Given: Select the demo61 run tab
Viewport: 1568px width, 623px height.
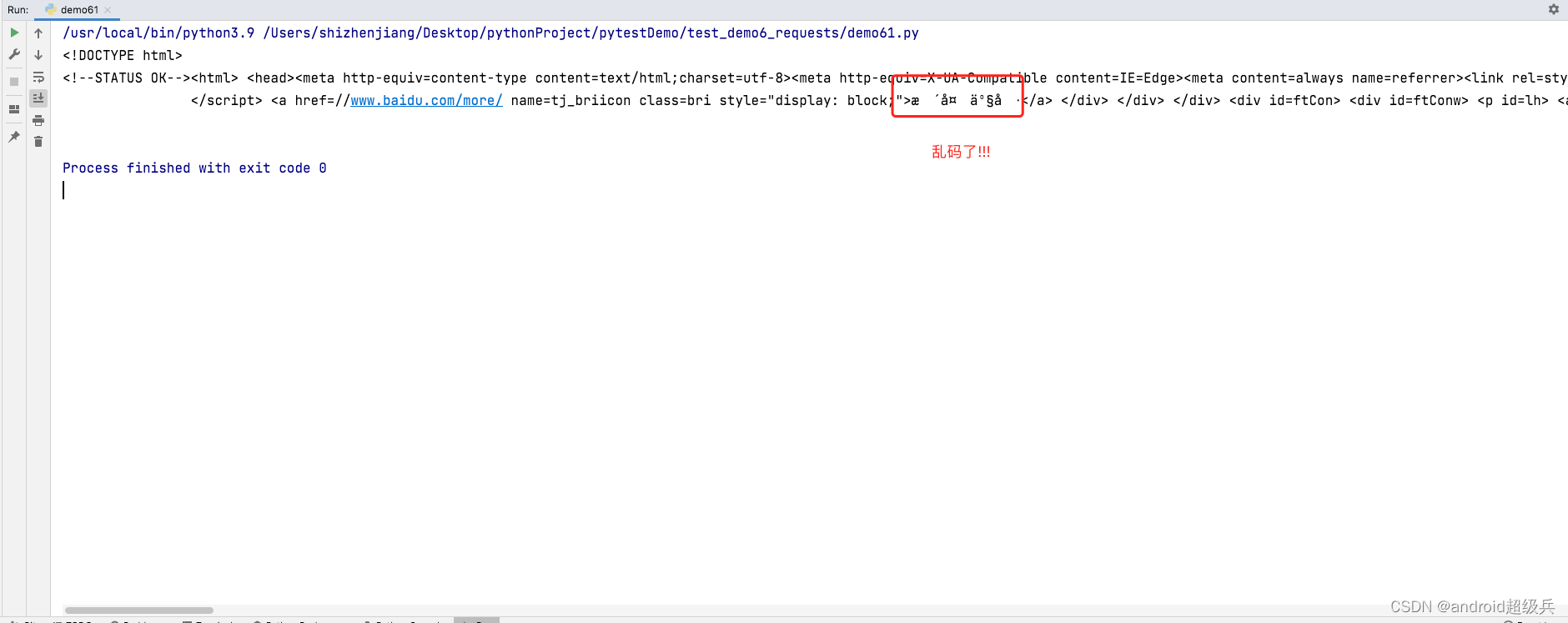Looking at the screenshot, I should point(78,10).
